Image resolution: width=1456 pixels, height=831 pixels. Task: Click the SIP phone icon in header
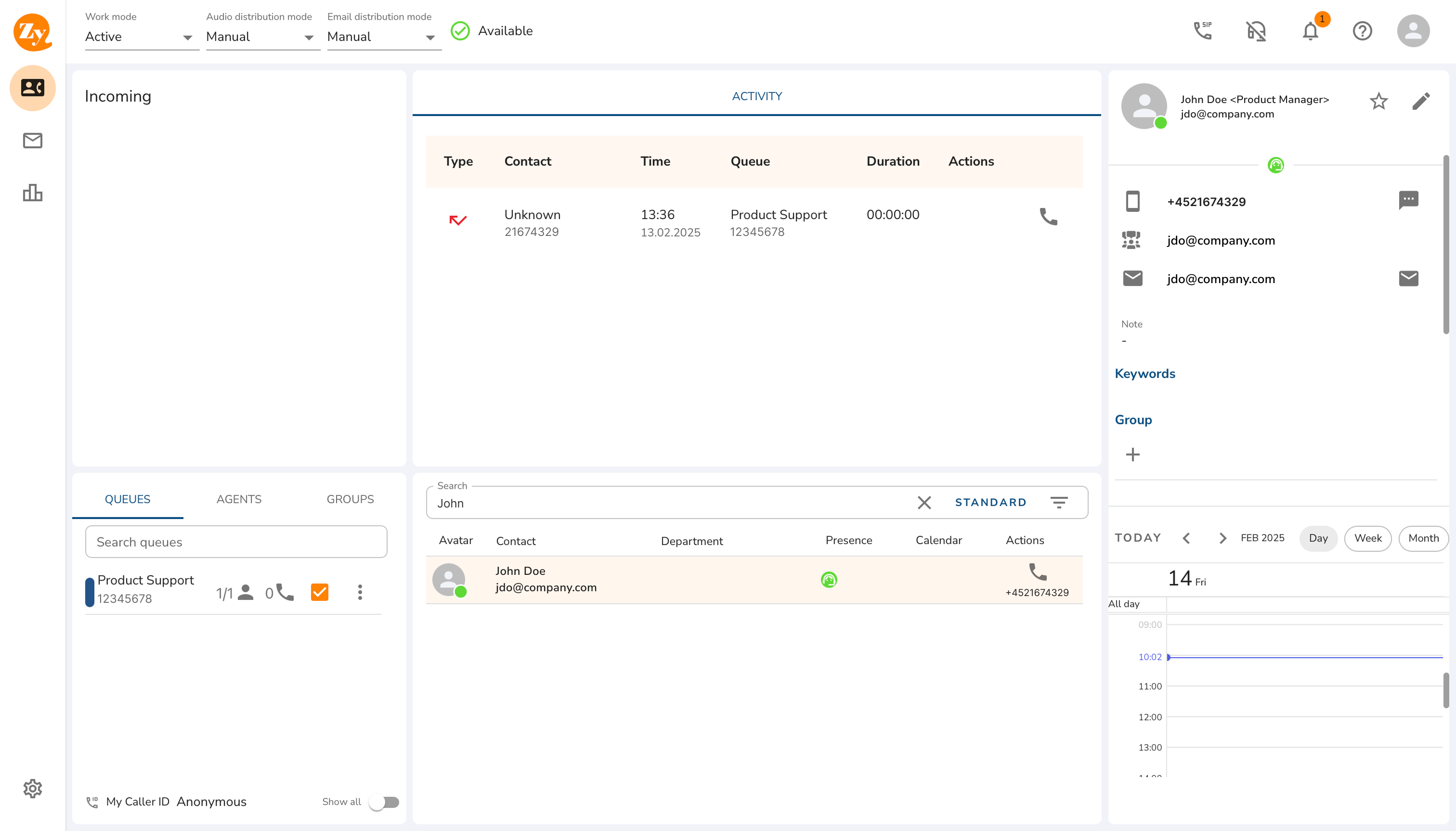(1203, 31)
